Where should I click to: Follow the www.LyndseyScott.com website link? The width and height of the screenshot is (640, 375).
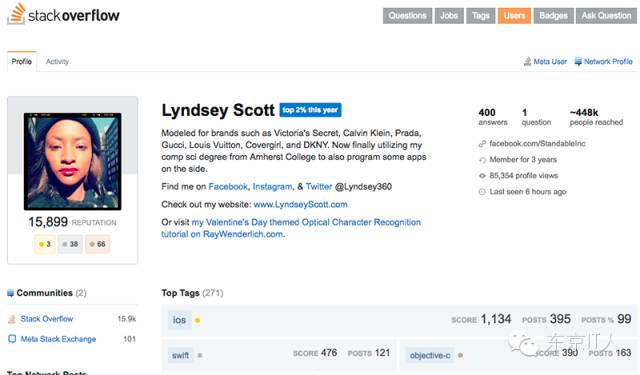300,204
